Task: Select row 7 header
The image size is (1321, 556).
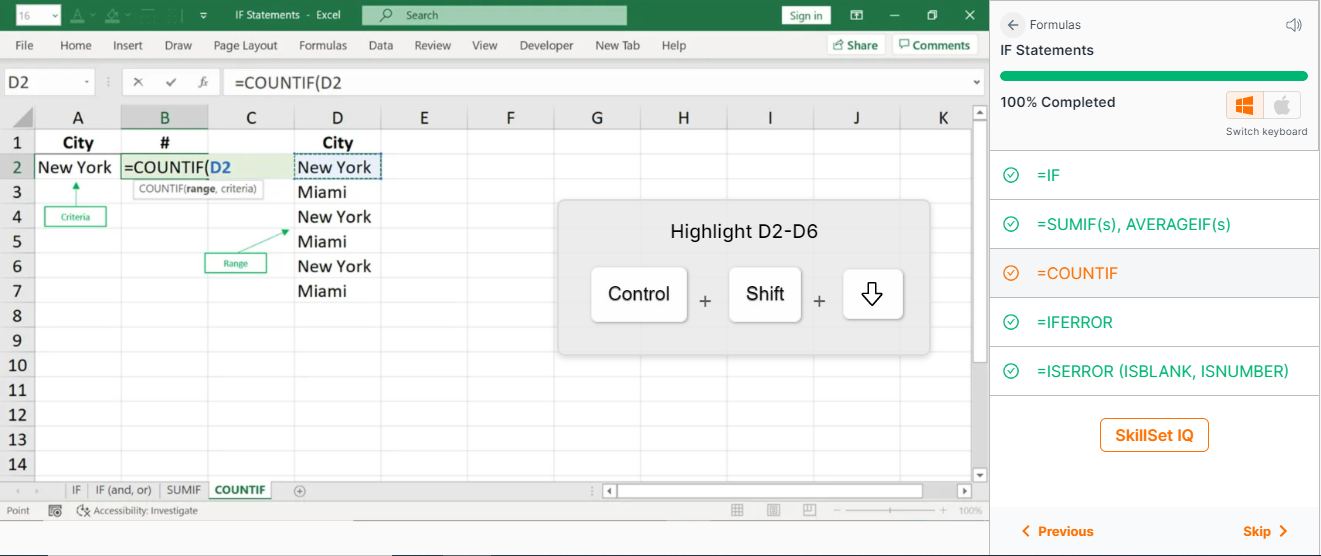Action: click(17, 291)
